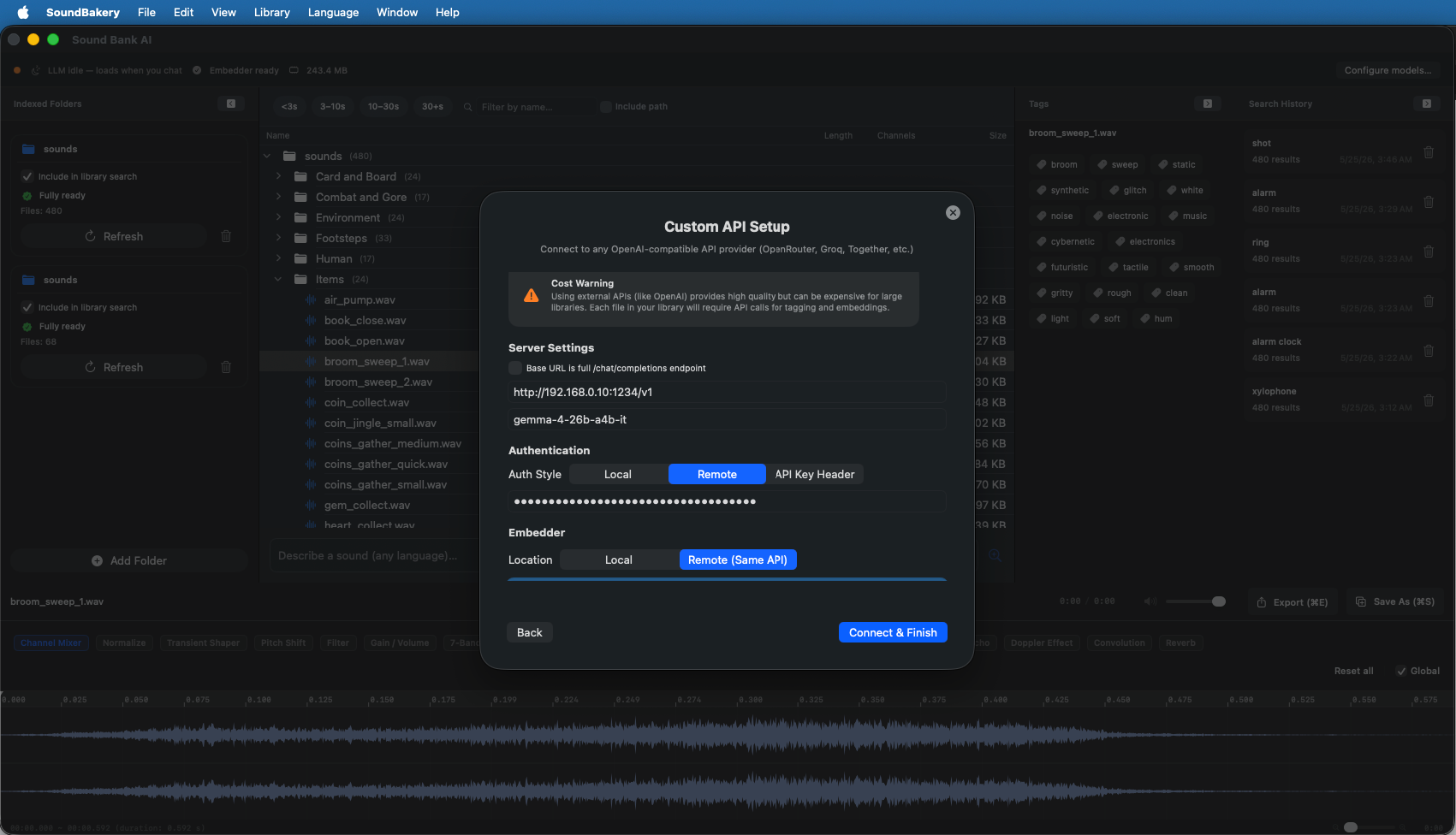The image size is (1456, 835).
Task: Click the Add Folder button
Action: tap(129, 560)
